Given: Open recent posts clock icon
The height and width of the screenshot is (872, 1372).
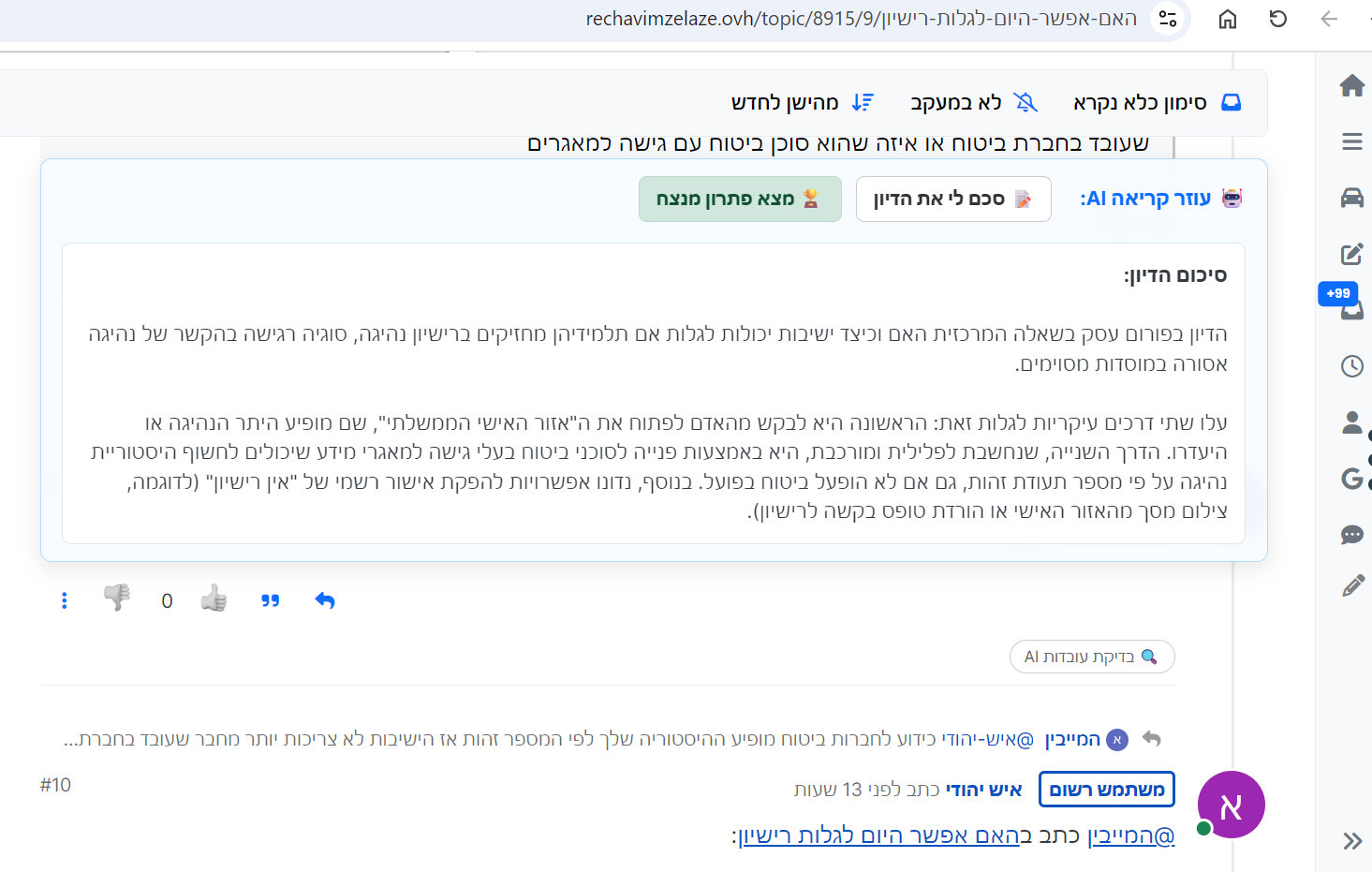Looking at the screenshot, I should click(x=1351, y=366).
